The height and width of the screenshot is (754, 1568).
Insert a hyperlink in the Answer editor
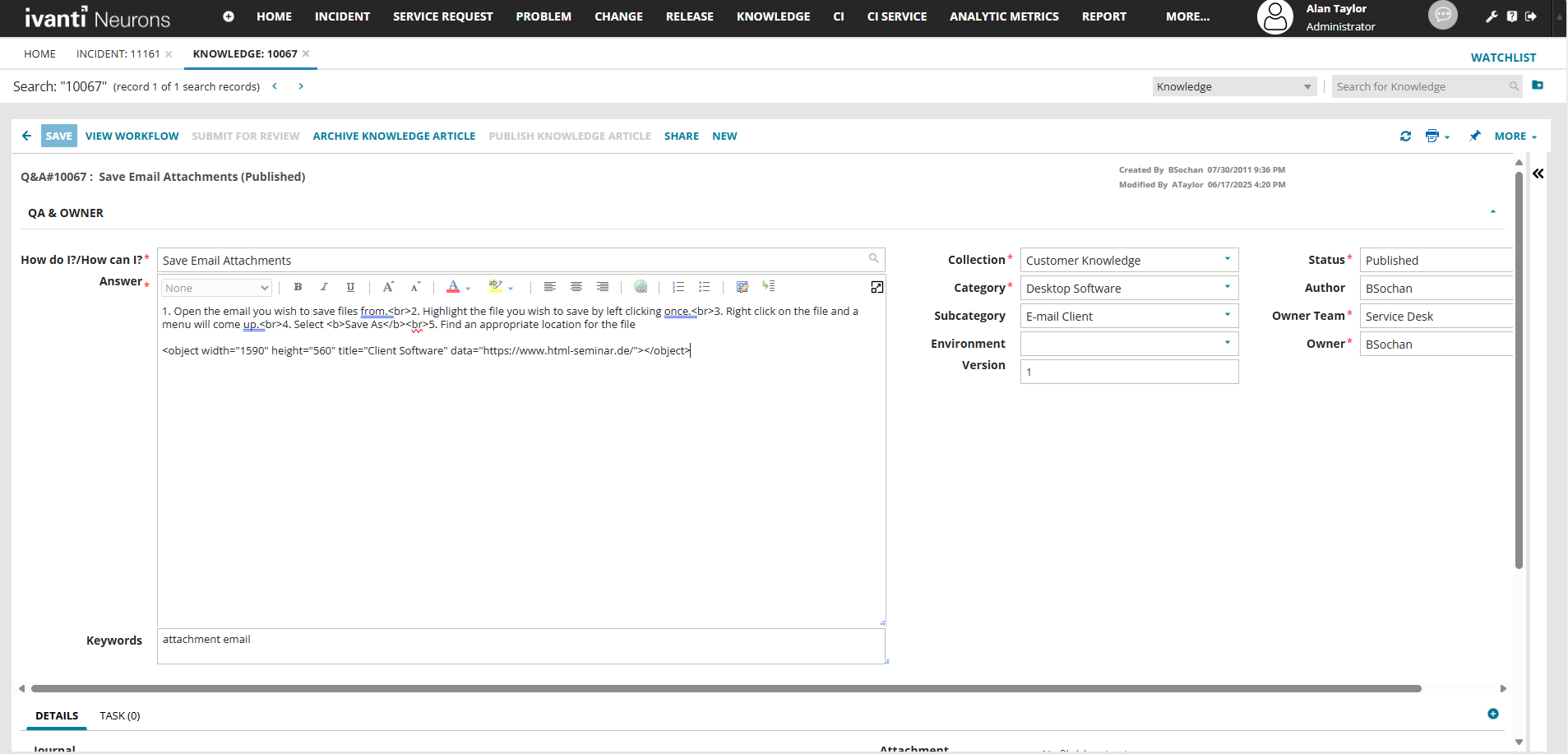click(x=641, y=287)
